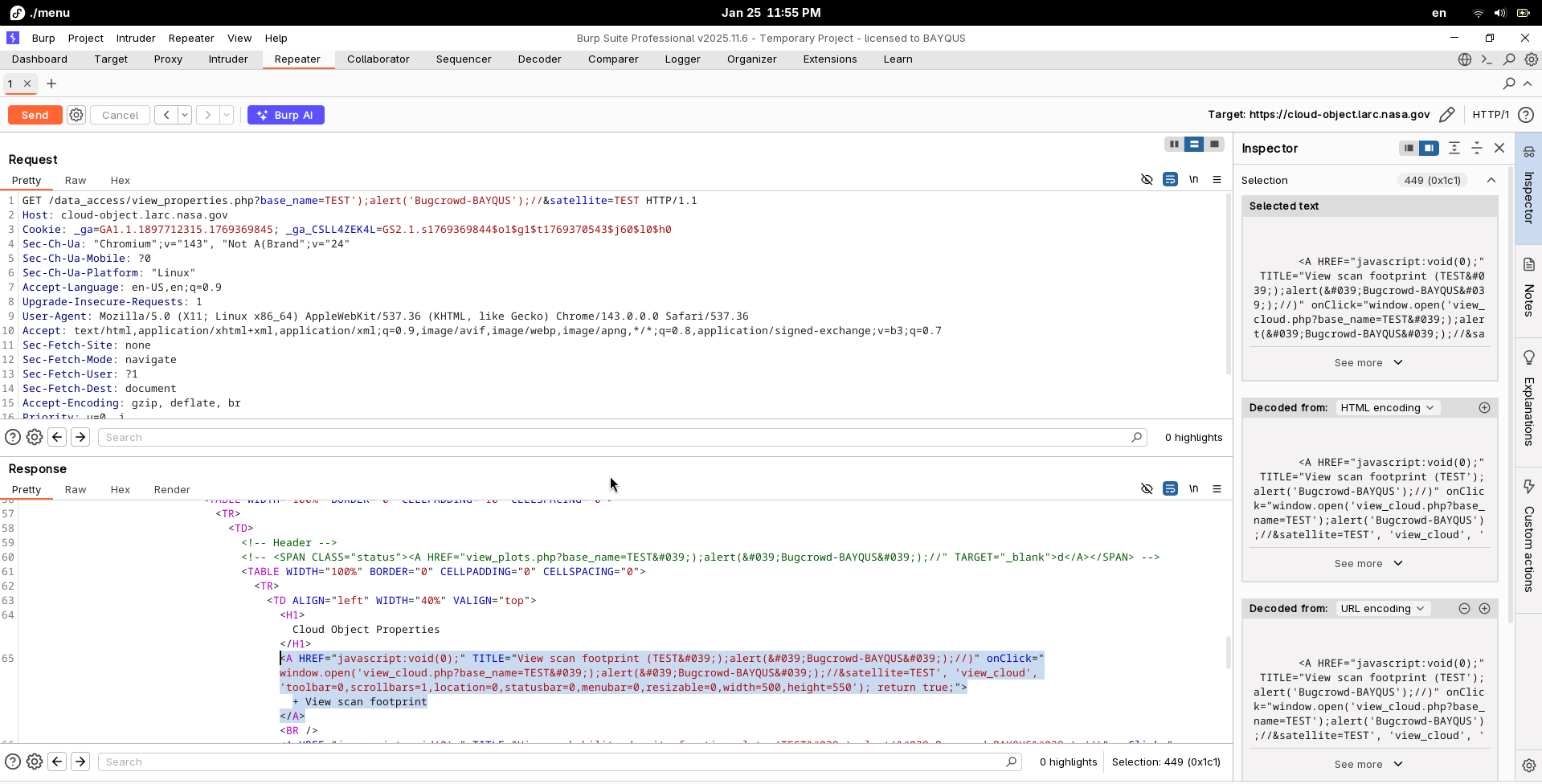Open the Project menu
The image size is (1542, 784).
86,38
